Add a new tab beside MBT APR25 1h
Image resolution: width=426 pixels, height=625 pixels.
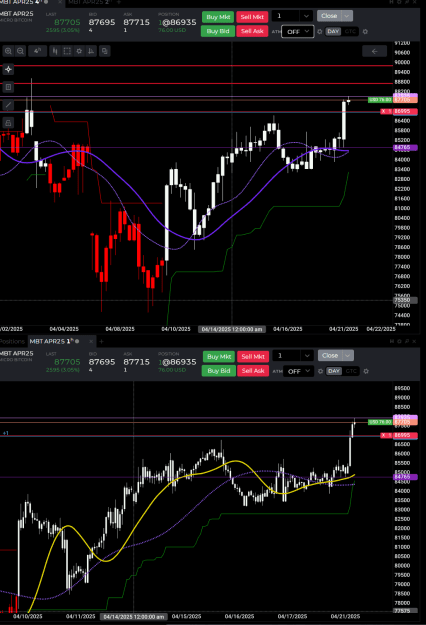[101, 342]
